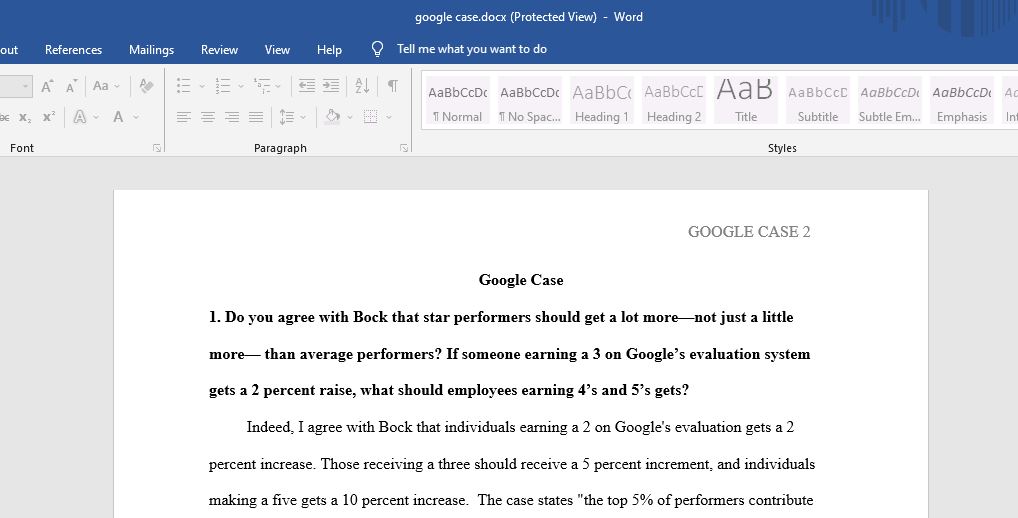Click the Borders icon
The height and width of the screenshot is (518, 1018).
pyautogui.click(x=371, y=117)
